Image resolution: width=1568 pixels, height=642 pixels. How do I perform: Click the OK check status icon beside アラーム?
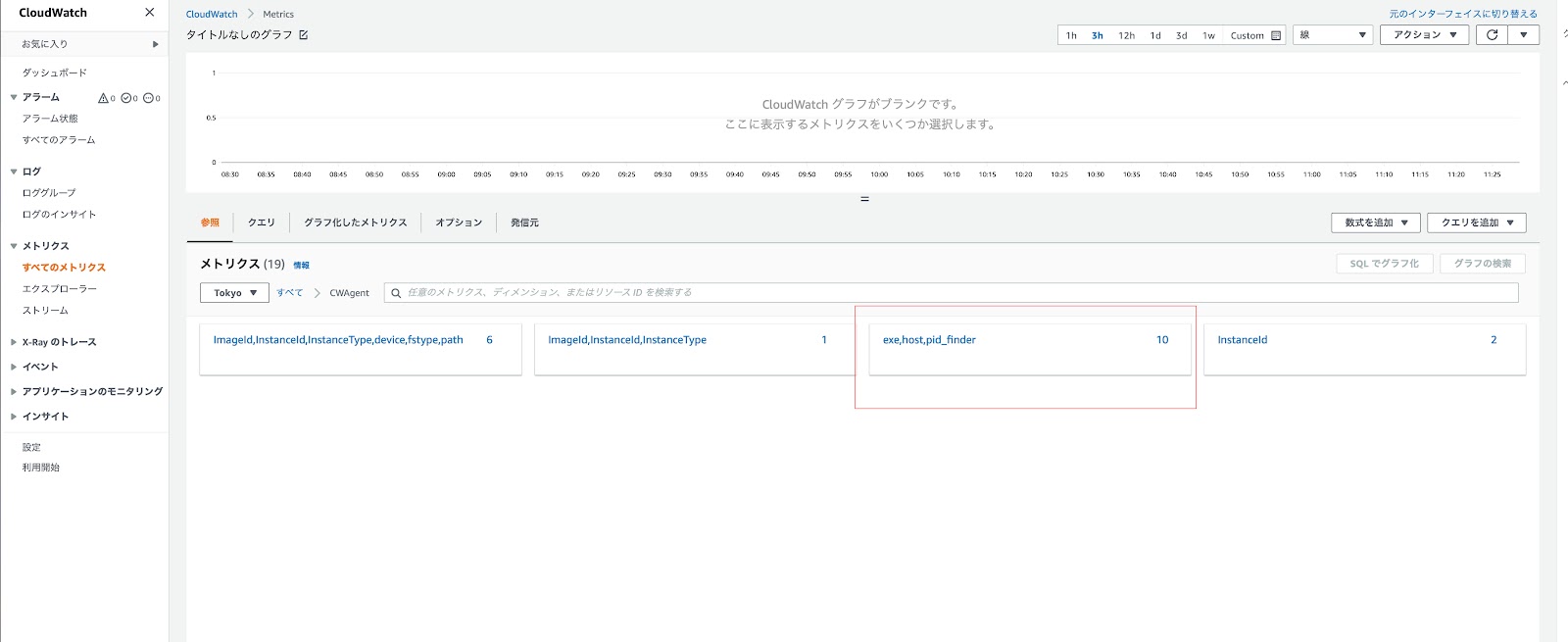tap(125, 98)
